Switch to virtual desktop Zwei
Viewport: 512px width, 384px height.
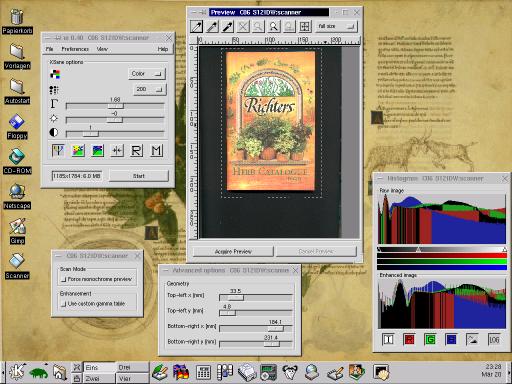(x=99, y=378)
